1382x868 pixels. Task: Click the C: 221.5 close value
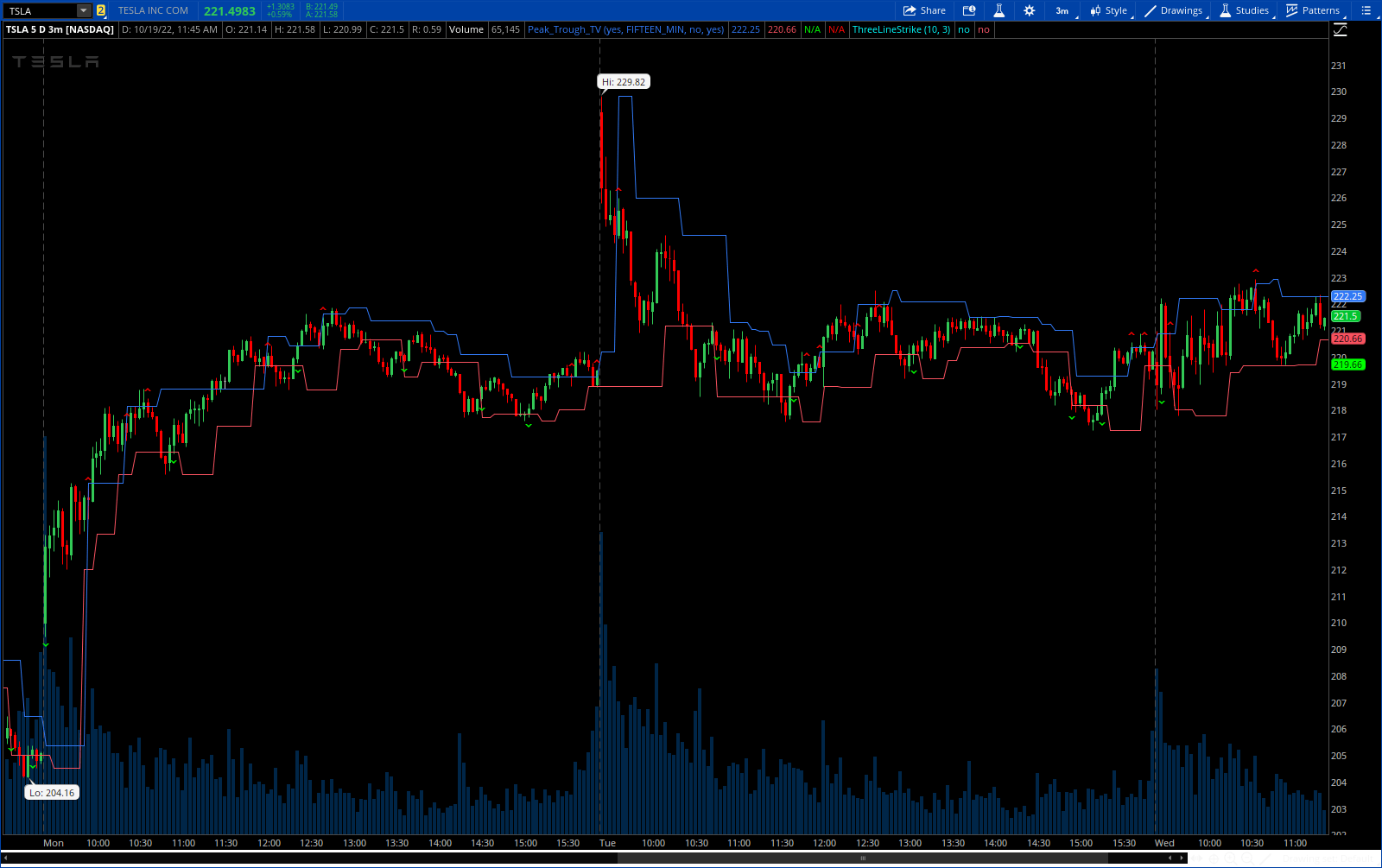click(x=387, y=29)
